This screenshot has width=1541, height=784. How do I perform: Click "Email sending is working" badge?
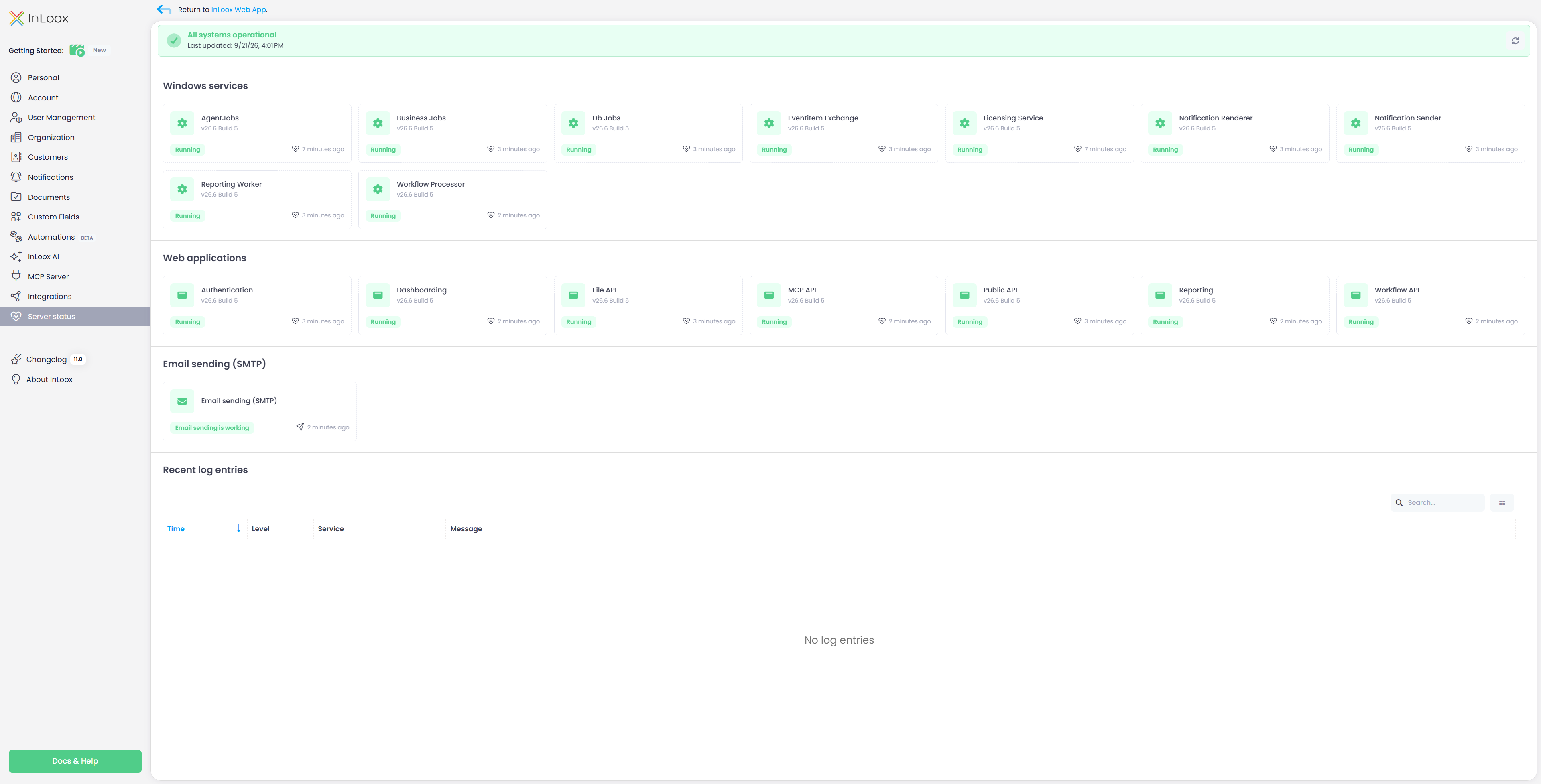[x=212, y=428]
